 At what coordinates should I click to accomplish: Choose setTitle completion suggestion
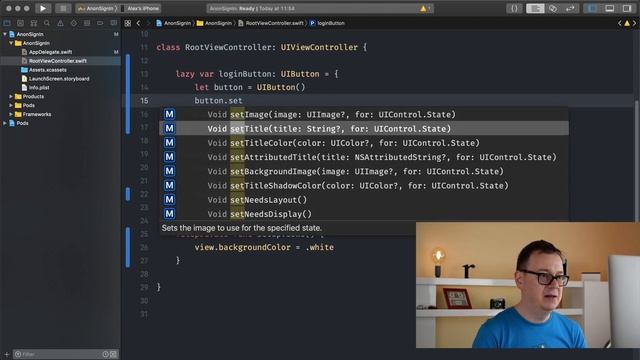tap(364, 129)
